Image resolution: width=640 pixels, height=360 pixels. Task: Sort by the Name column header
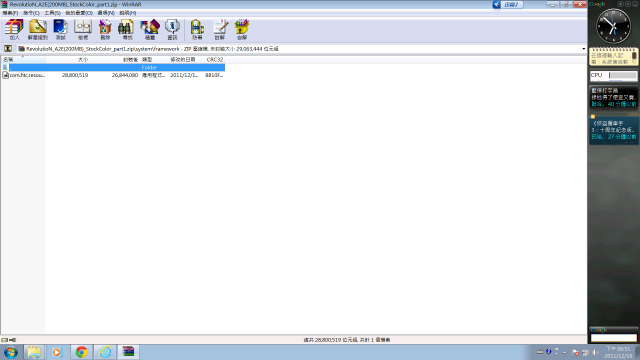click(23, 60)
